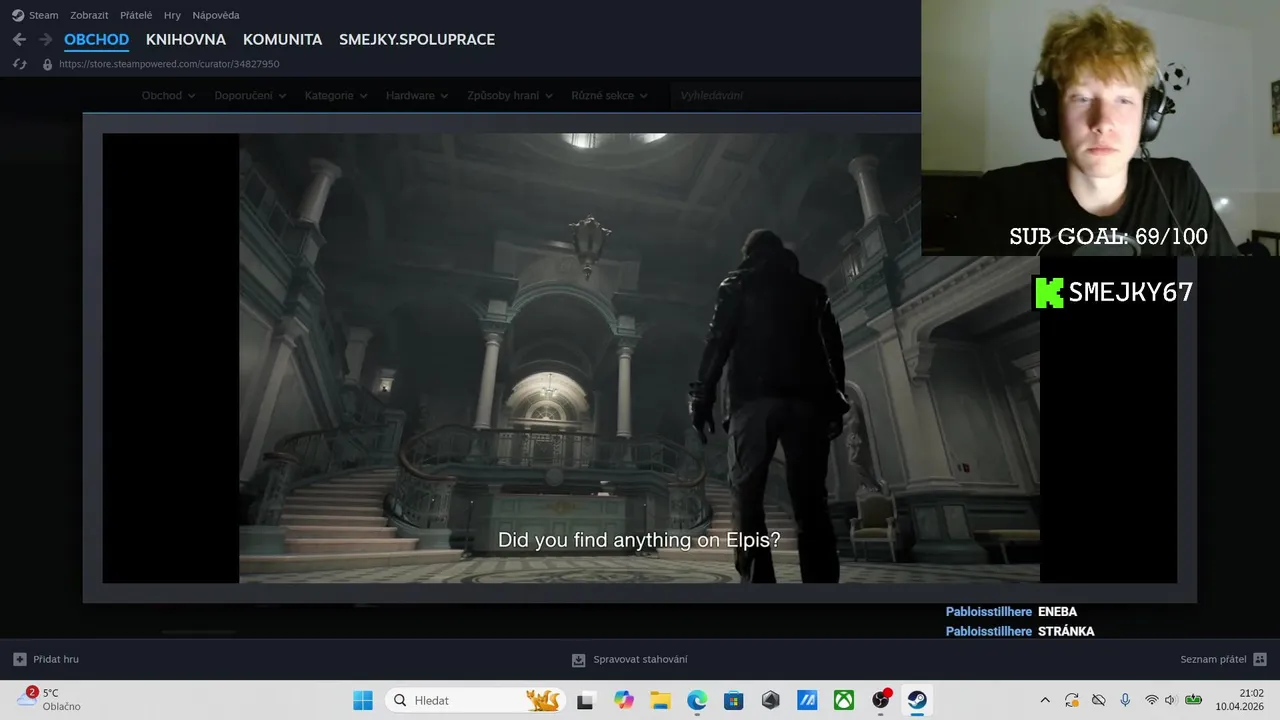Click the Steam logo icon in the menu bar

(x=18, y=15)
